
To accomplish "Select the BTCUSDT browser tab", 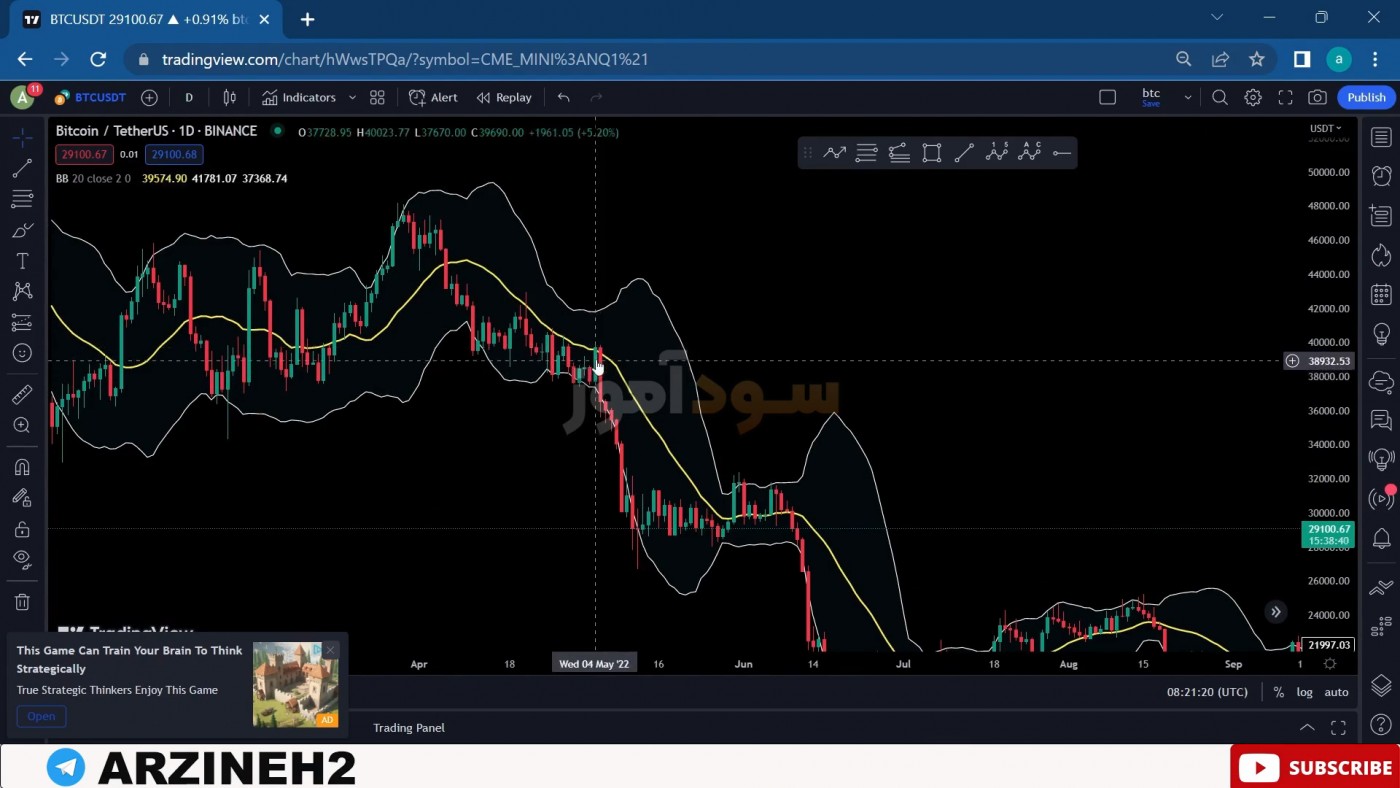I will click(x=148, y=19).
